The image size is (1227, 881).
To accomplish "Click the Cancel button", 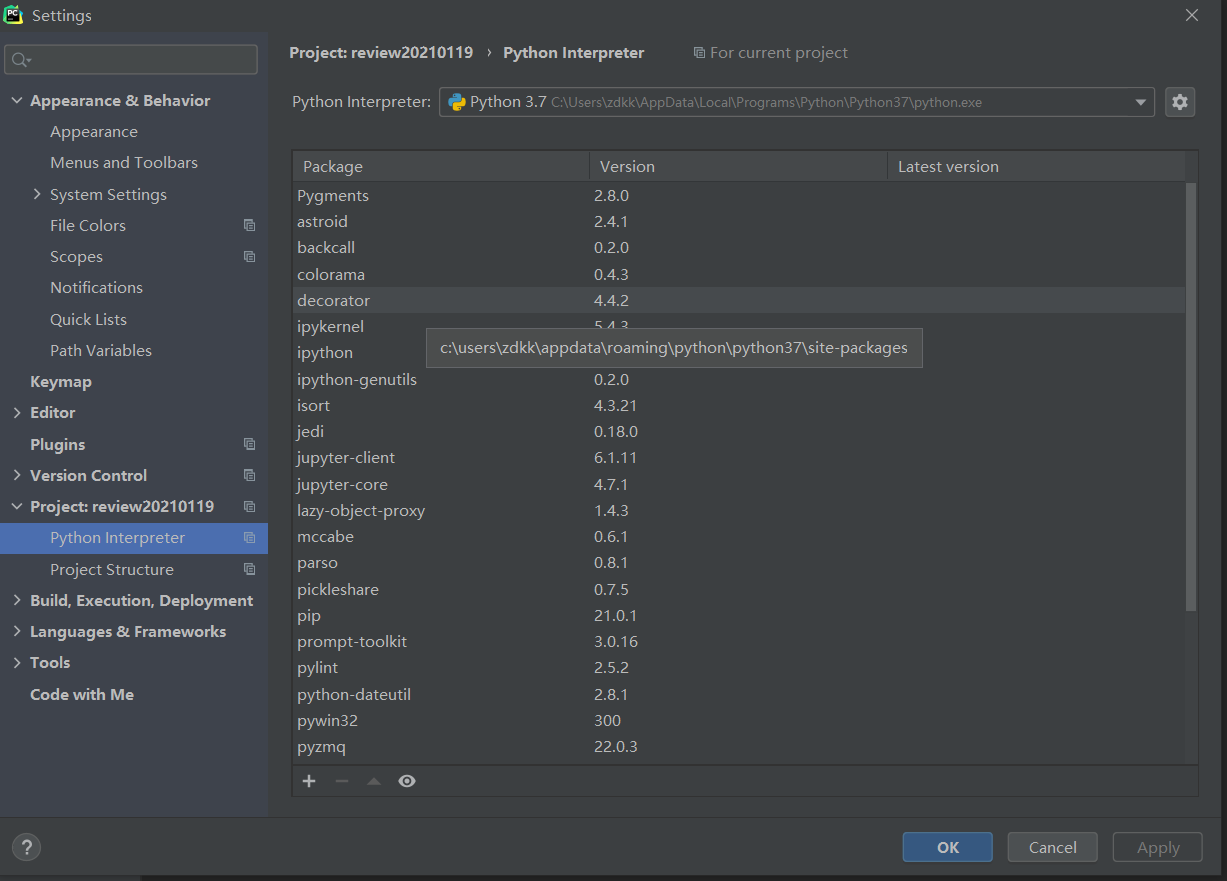I will [1052, 847].
